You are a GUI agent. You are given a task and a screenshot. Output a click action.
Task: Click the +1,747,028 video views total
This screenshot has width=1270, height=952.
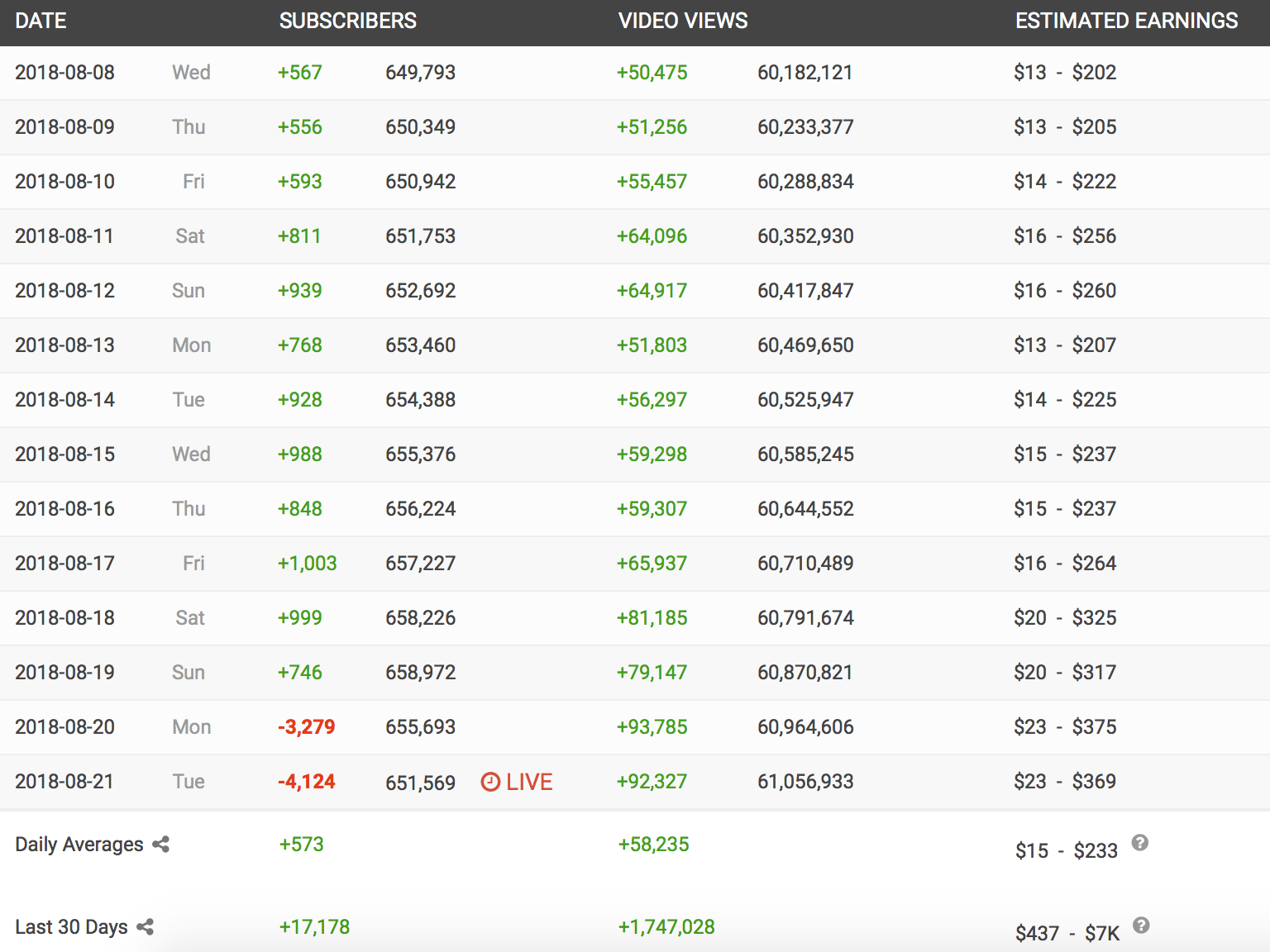click(x=666, y=927)
